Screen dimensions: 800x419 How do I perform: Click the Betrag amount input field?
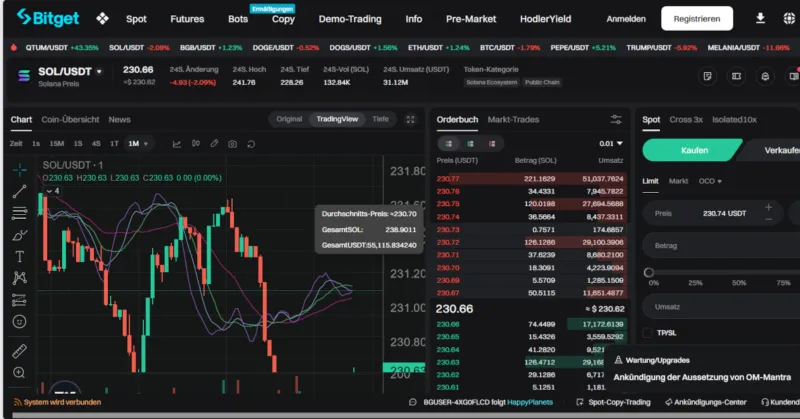click(x=721, y=245)
